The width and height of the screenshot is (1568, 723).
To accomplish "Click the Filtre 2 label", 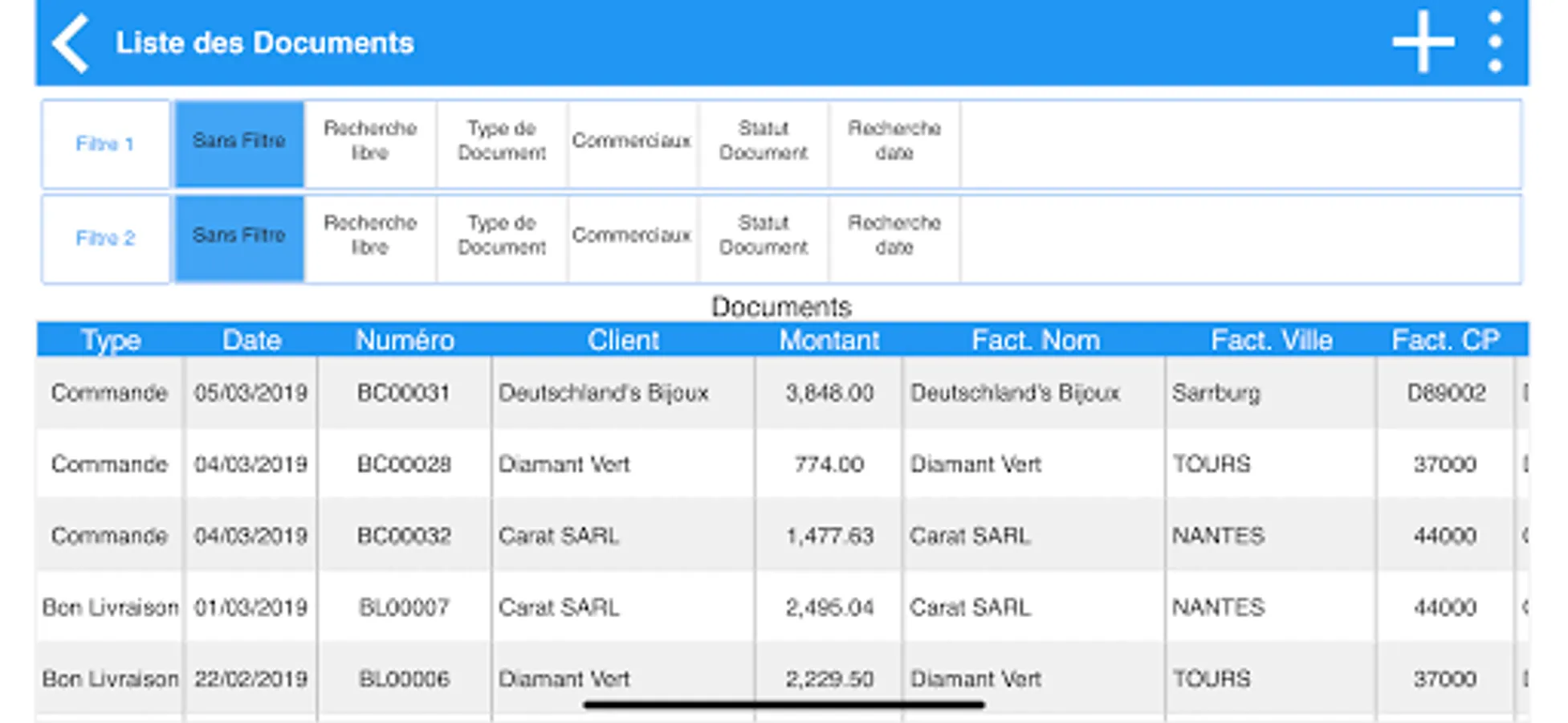I will pyautogui.click(x=105, y=239).
